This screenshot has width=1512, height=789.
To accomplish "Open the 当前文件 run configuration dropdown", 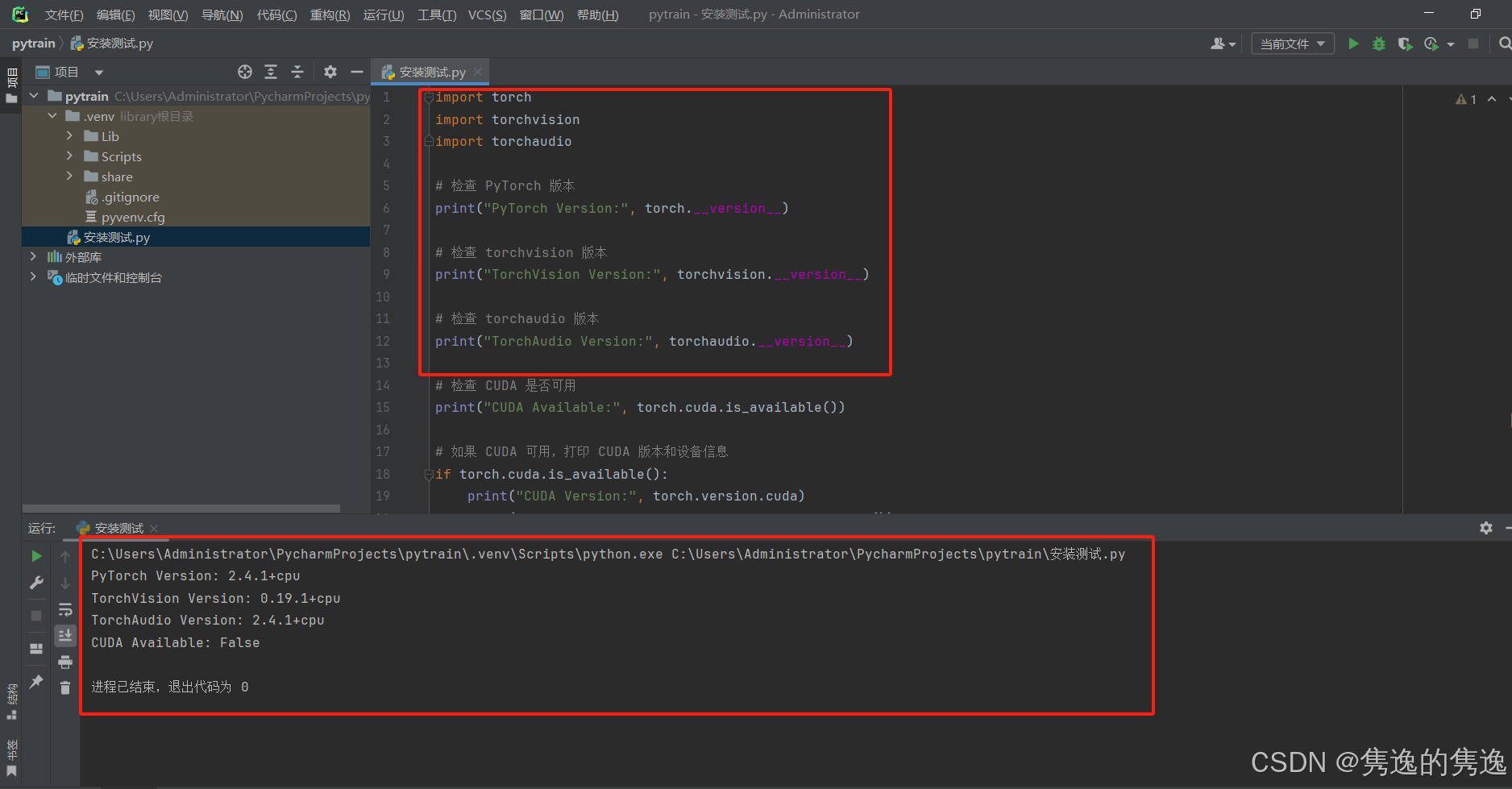I will coord(1292,44).
